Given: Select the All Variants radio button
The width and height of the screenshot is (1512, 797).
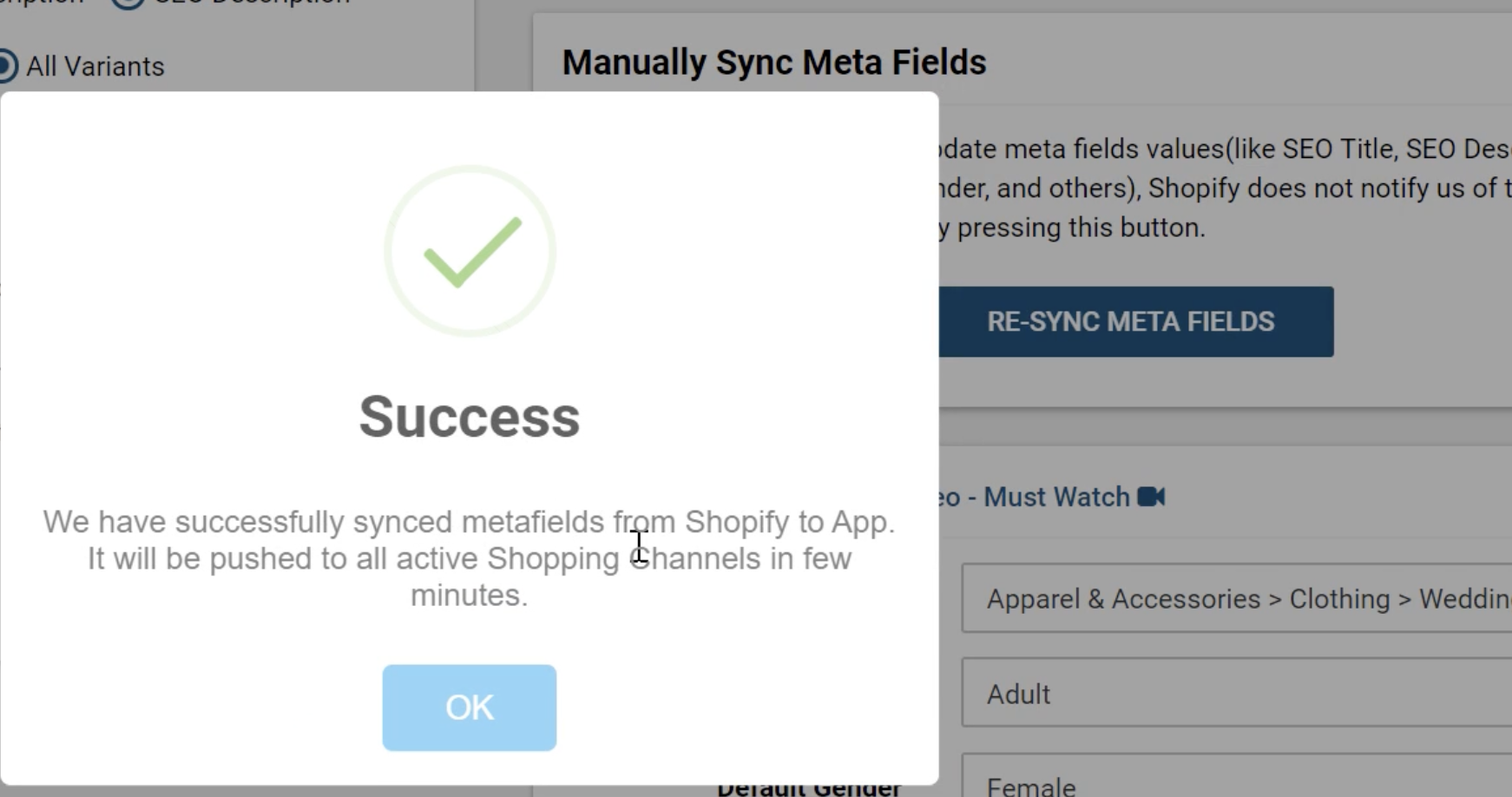Looking at the screenshot, I should (x=7, y=66).
